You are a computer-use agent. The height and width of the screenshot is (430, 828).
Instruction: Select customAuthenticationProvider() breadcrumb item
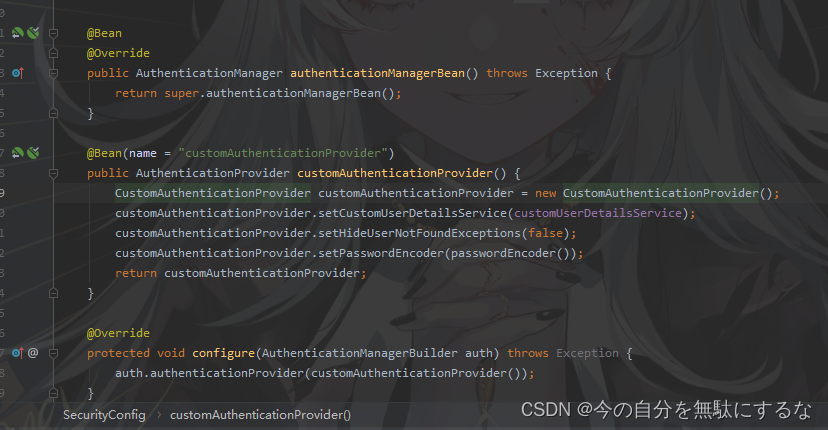pyautogui.click(x=260, y=415)
